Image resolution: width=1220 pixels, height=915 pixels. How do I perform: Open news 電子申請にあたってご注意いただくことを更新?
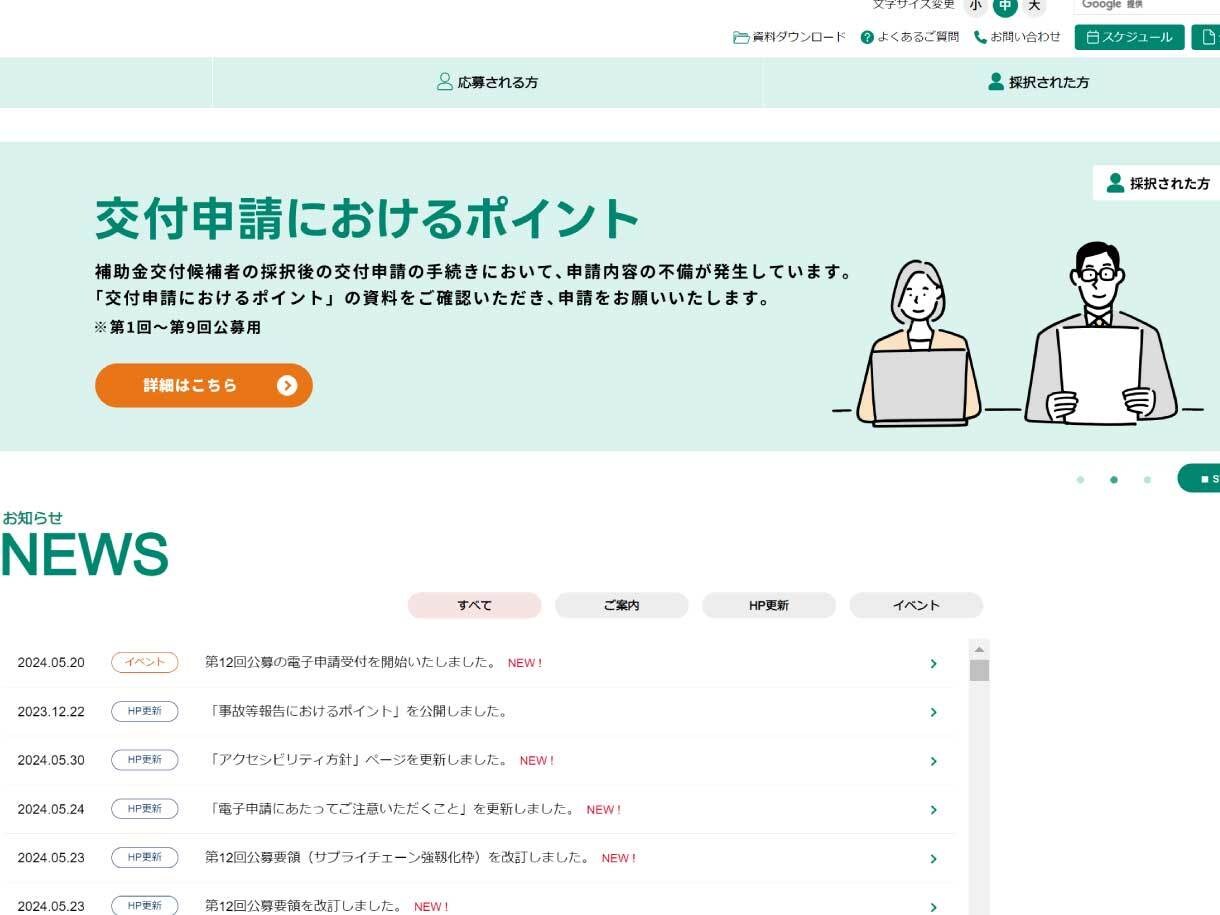pos(391,809)
